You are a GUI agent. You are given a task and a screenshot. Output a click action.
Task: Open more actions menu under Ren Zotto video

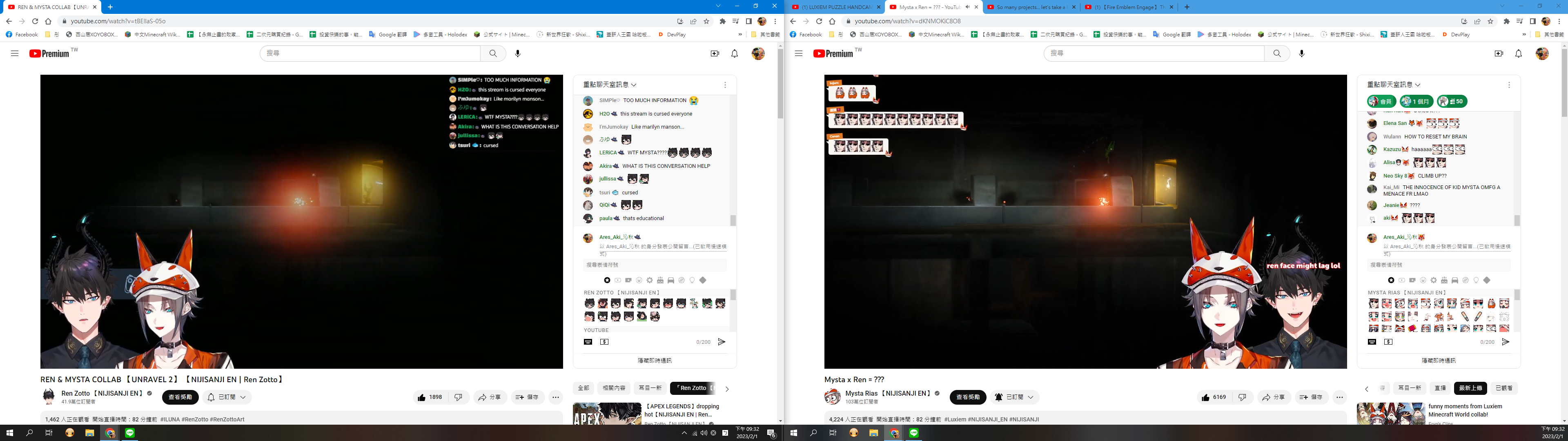coord(556,397)
